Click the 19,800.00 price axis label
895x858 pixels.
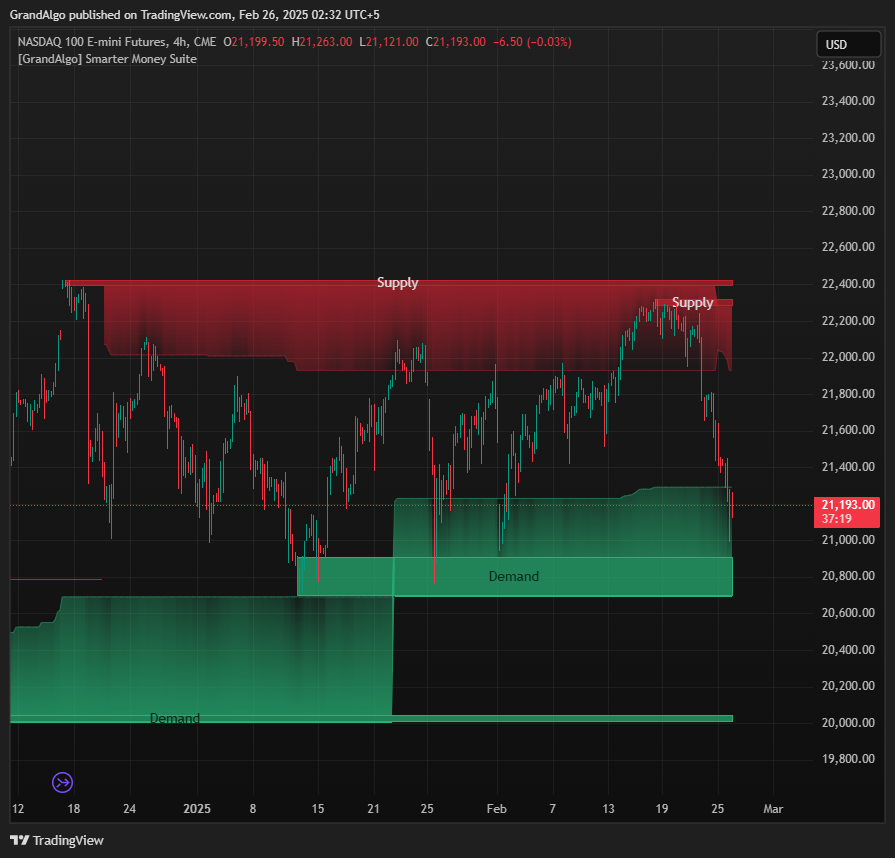click(848, 759)
